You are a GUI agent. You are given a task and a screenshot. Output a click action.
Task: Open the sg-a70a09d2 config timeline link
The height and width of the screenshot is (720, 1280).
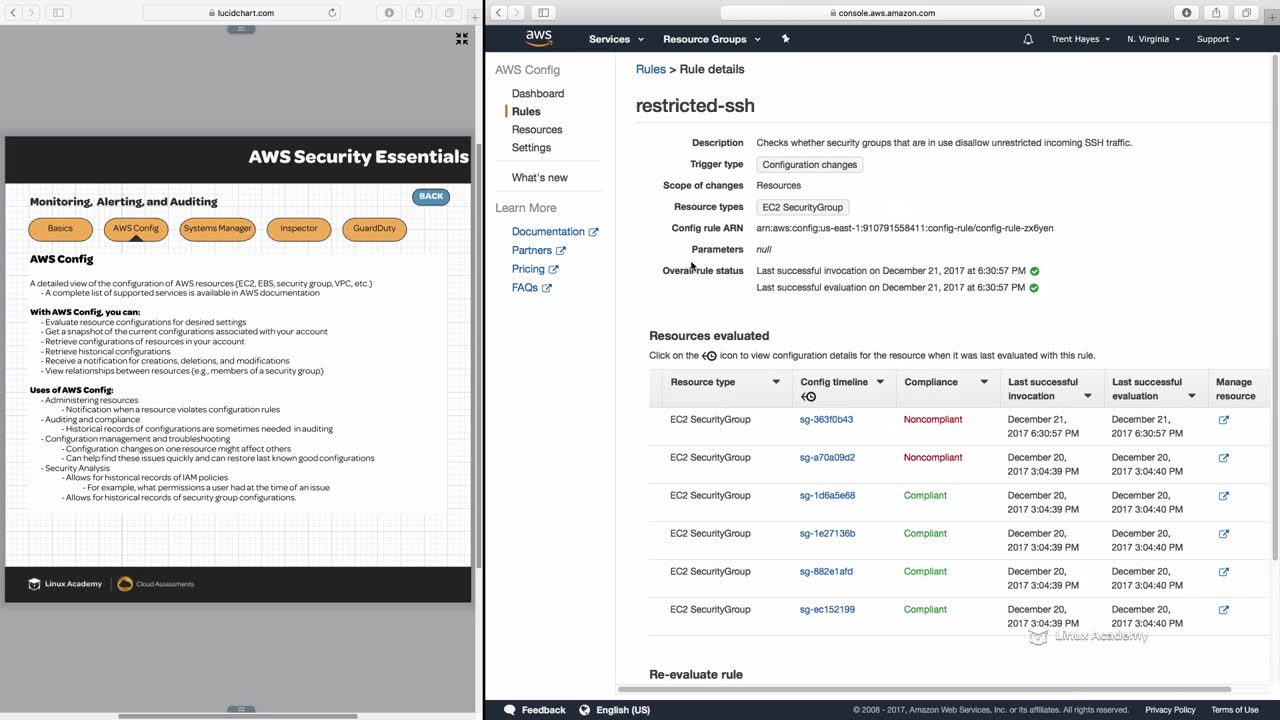(827, 458)
